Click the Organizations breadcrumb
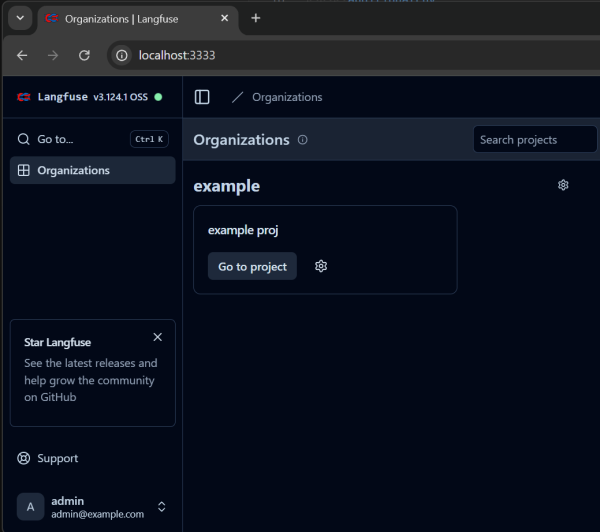Viewport: 600px width, 532px height. pyautogui.click(x=287, y=97)
